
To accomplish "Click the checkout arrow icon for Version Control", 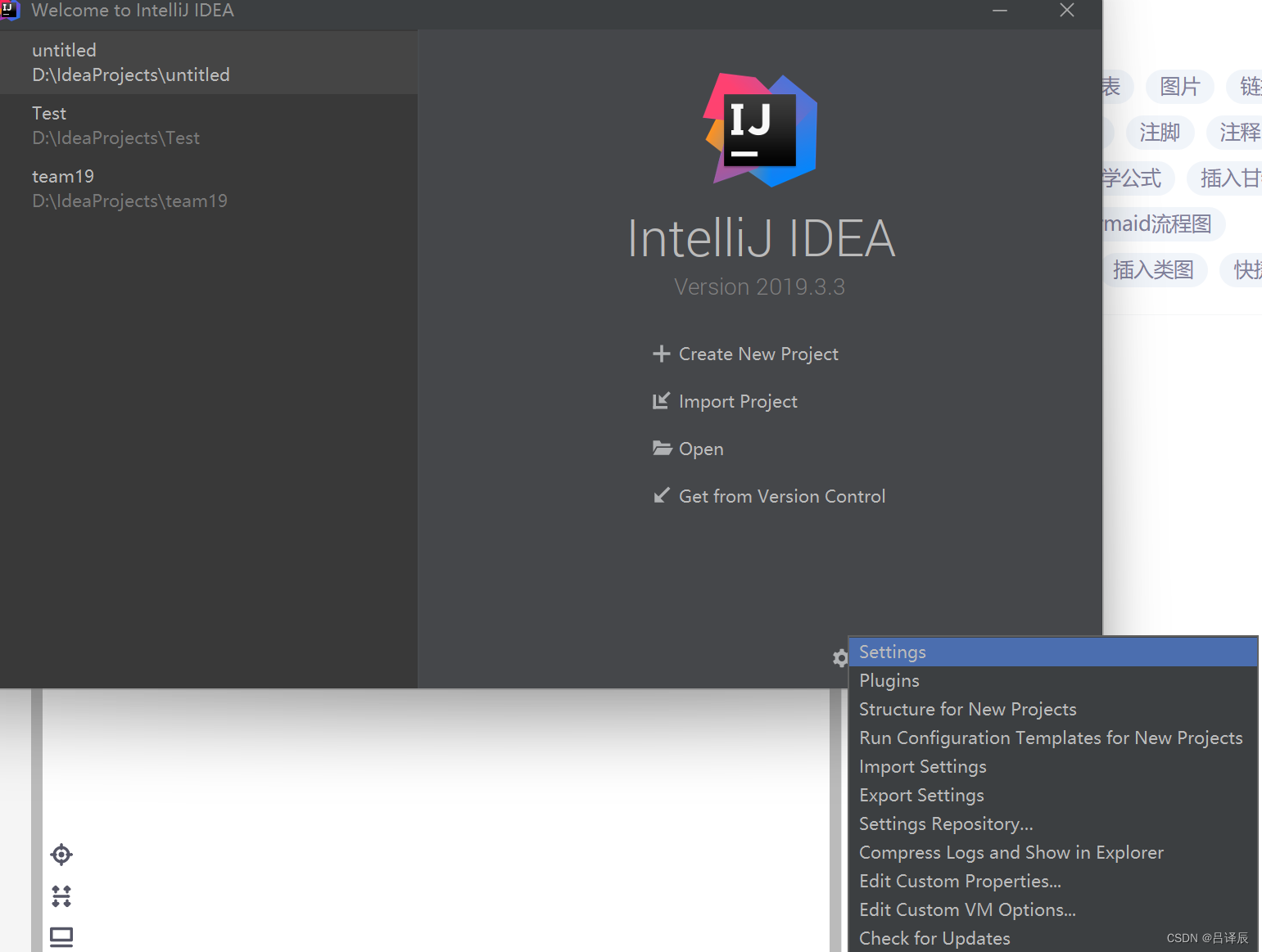I will tap(661, 495).
